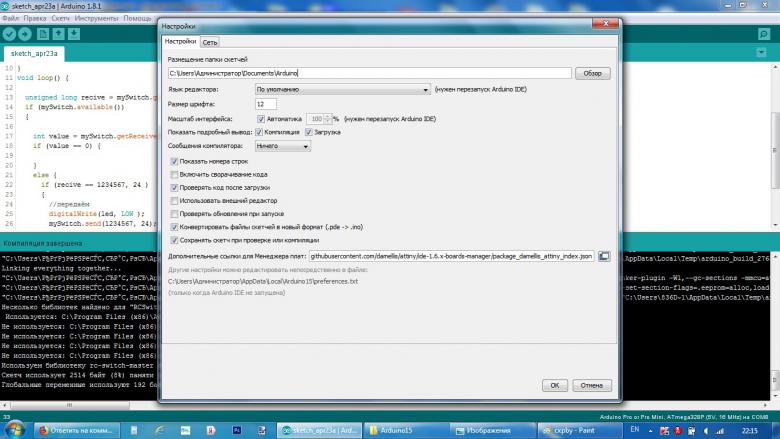Click 'Отмена' cancel button
The height and width of the screenshot is (439, 780).
591,385
